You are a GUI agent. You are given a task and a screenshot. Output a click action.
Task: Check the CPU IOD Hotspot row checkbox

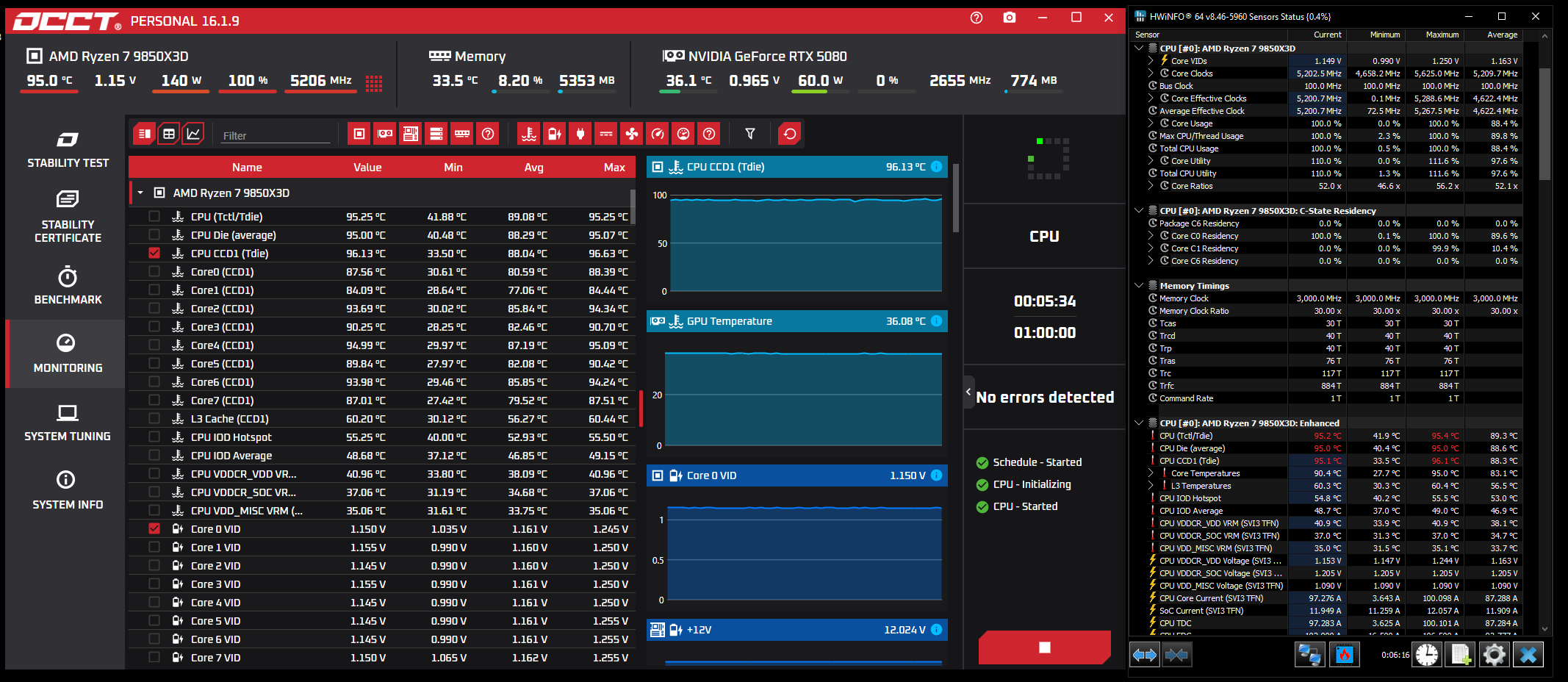tap(154, 437)
